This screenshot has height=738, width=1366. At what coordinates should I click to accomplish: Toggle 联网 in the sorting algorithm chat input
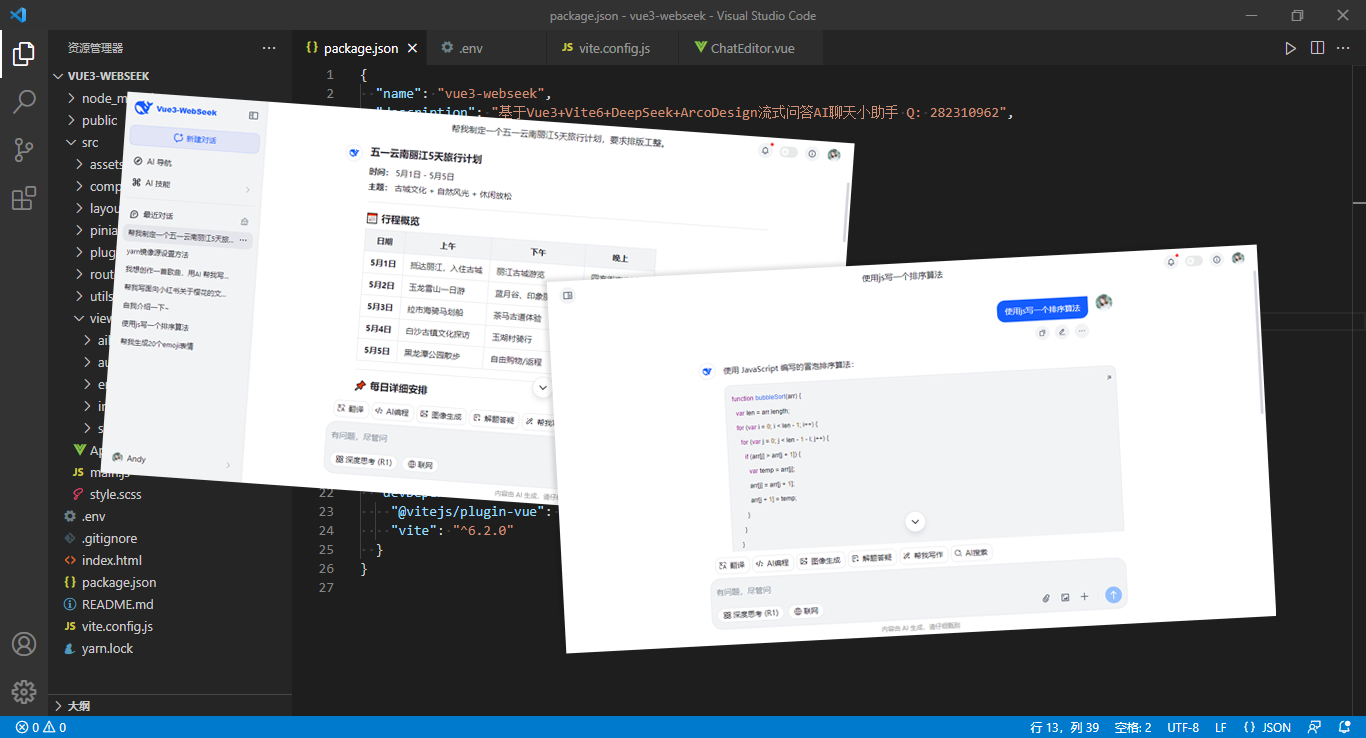806,611
